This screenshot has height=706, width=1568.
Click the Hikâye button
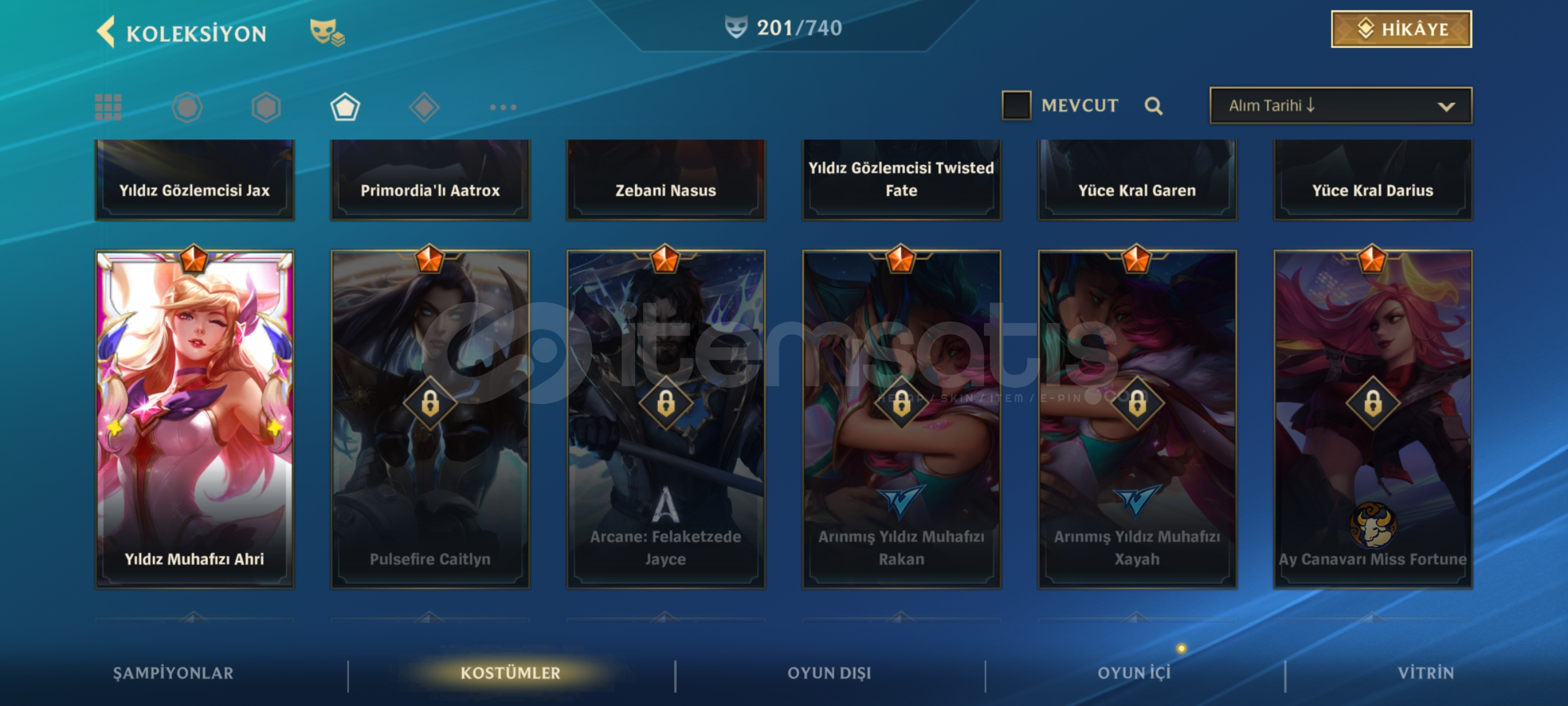(1401, 29)
